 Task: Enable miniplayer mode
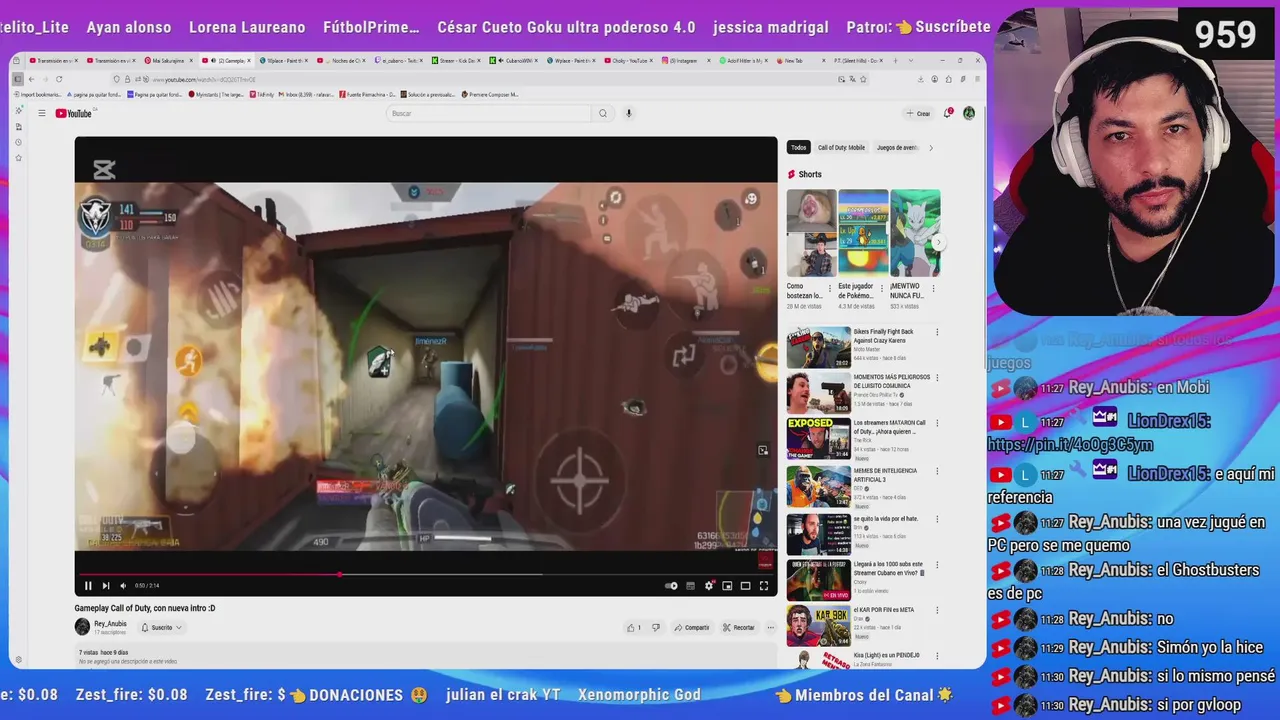pyautogui.click(x=727, y=586)
